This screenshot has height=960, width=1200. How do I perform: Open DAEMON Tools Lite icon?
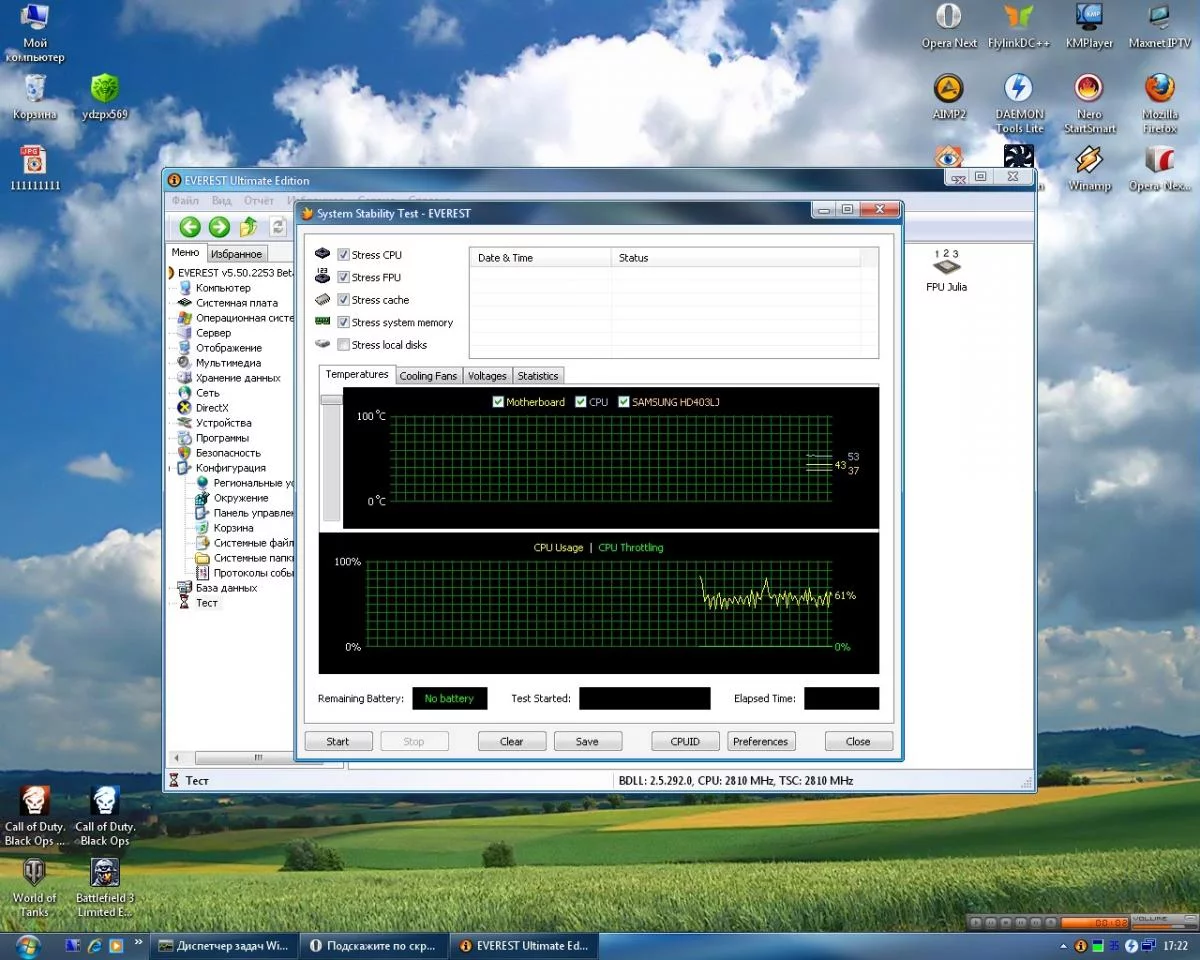(1019, 103)
